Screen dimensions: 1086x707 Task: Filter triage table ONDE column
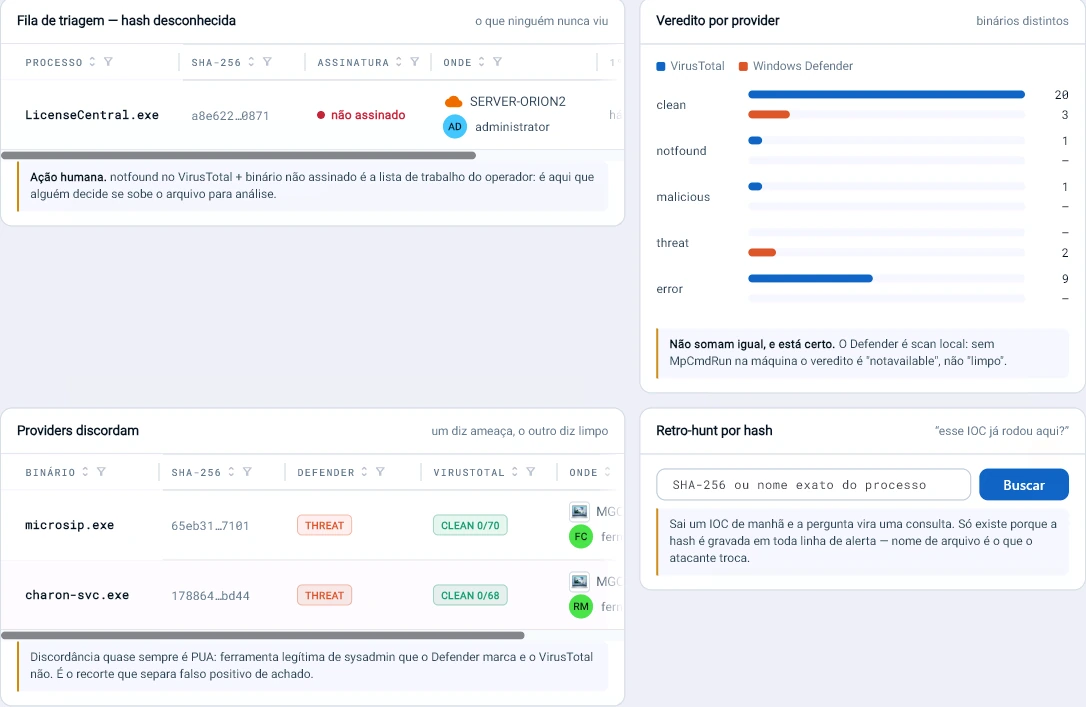pyautogui.click(x=497, y=62)
